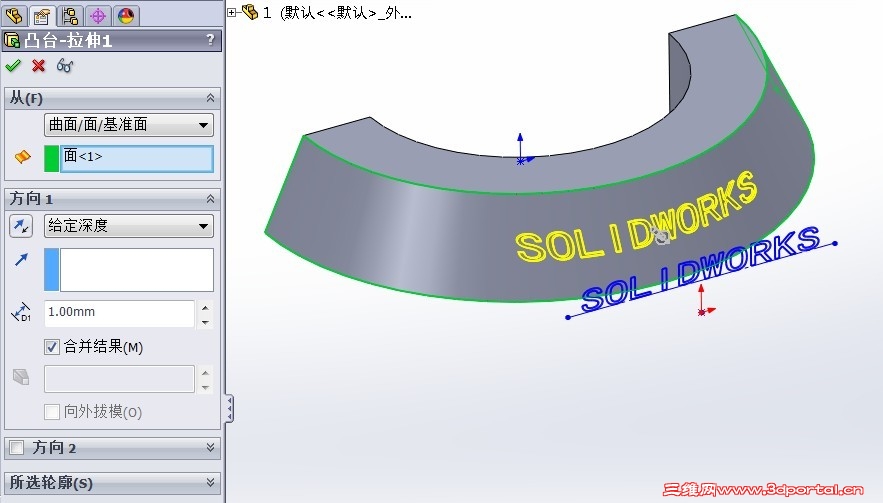This screenshot has width=883, height=503.
Task: Confirm the extrude with green checkmark
Action: (13, 66)
